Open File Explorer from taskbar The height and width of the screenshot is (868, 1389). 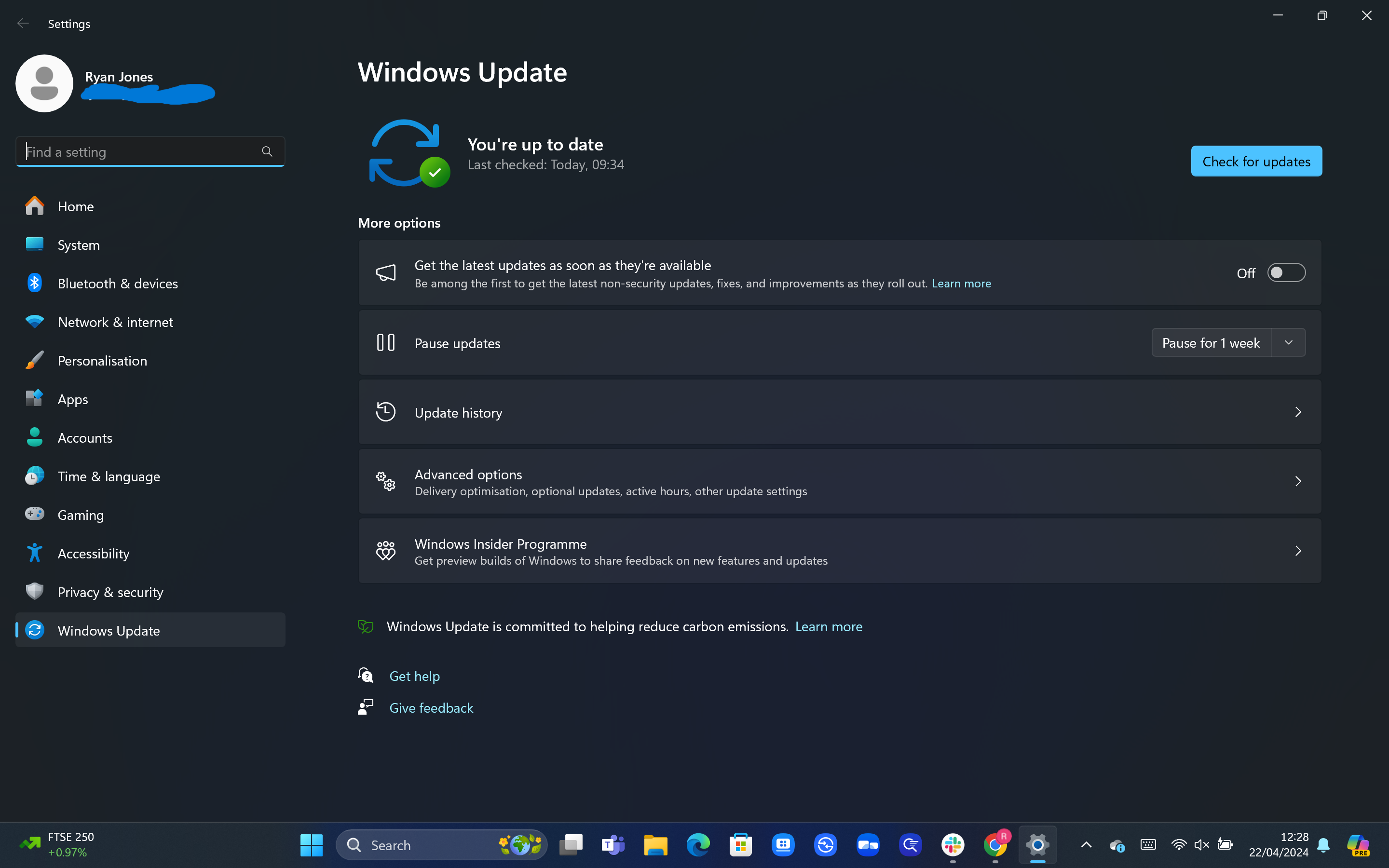[x=655, y=845]
